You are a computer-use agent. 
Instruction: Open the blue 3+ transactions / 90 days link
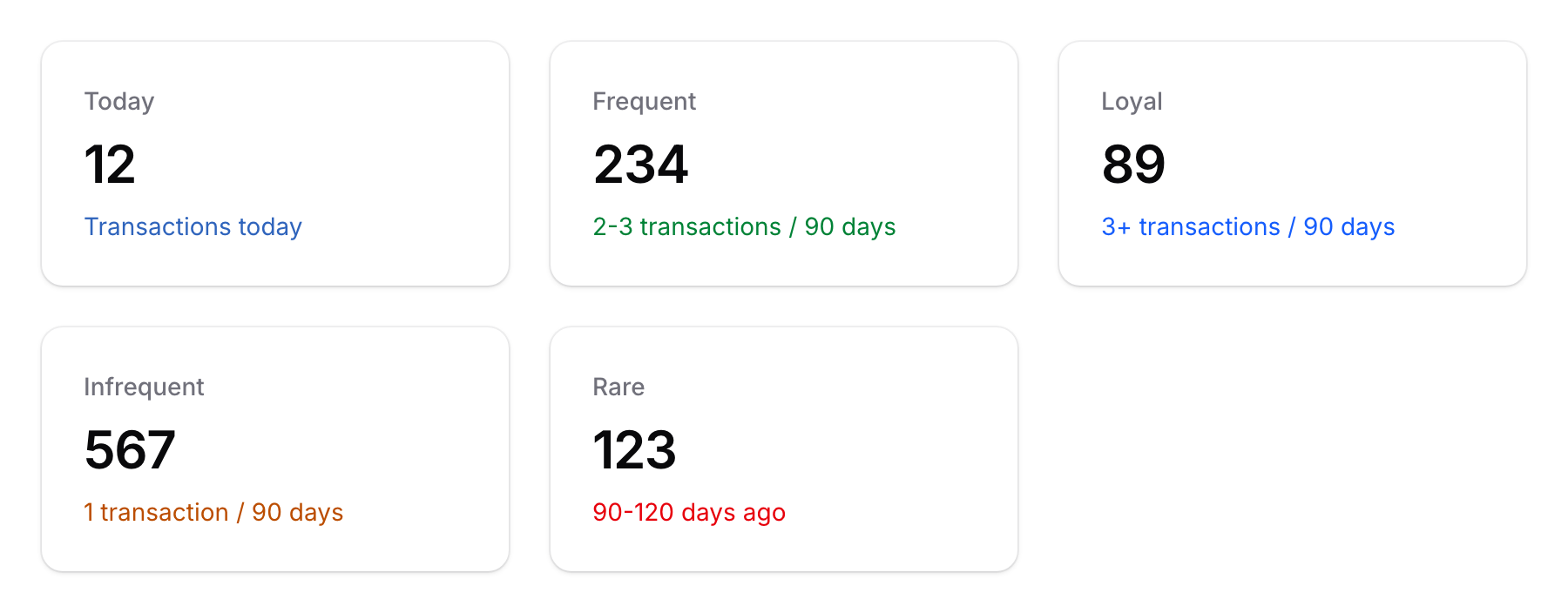point(1248,227)
